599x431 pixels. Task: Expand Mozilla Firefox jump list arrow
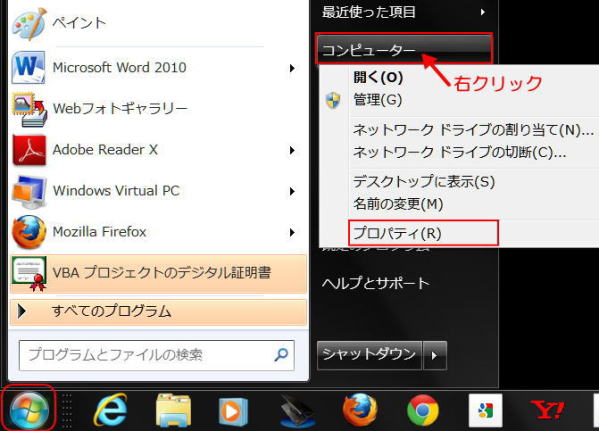(292, 232)
